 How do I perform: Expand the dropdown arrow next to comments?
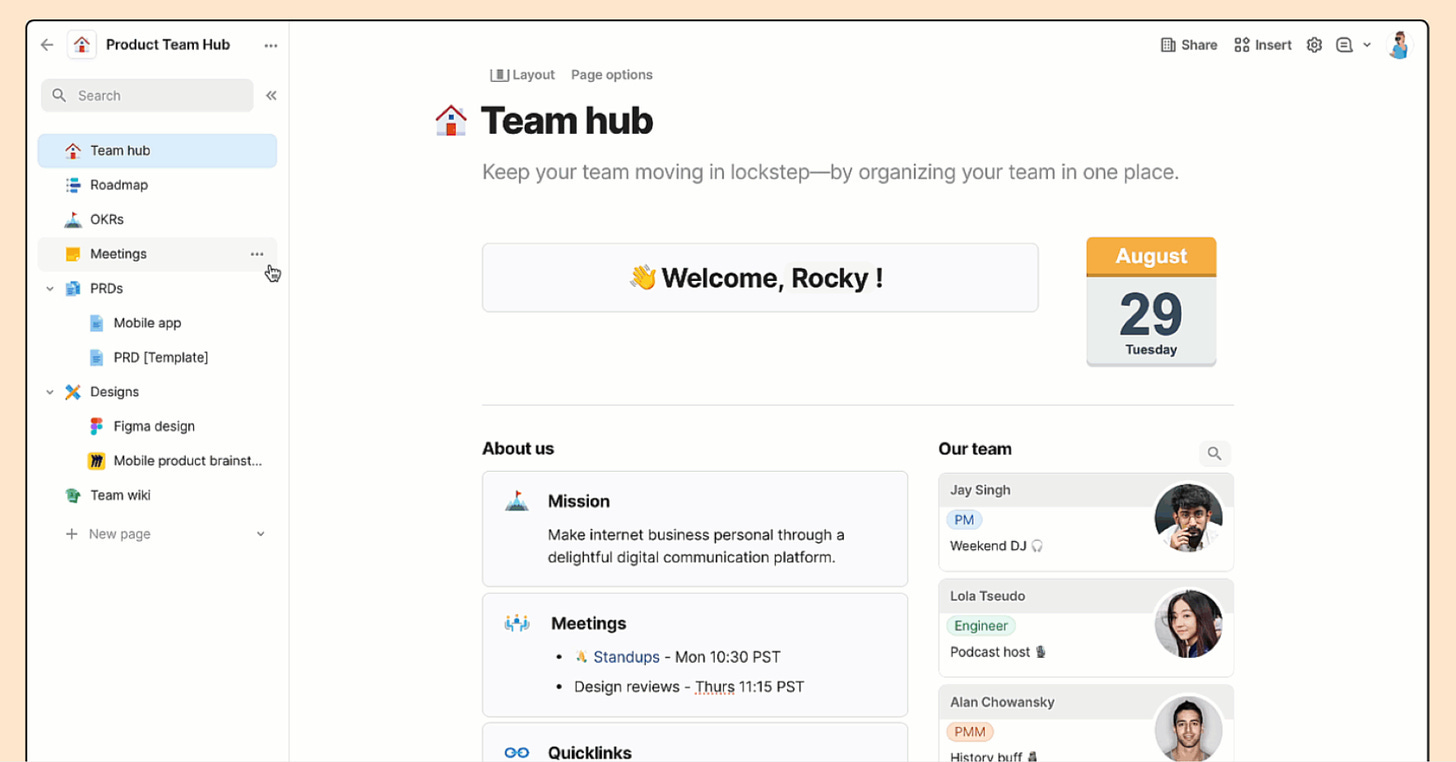click(1367, 45)
